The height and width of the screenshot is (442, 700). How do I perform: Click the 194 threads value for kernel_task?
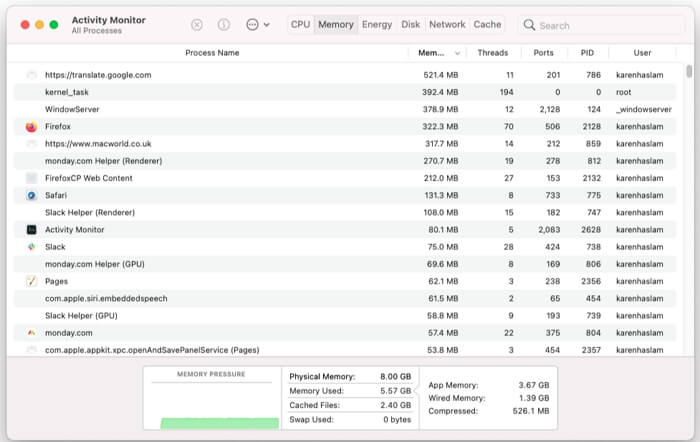pyautogui.click(x=506, y=92)
